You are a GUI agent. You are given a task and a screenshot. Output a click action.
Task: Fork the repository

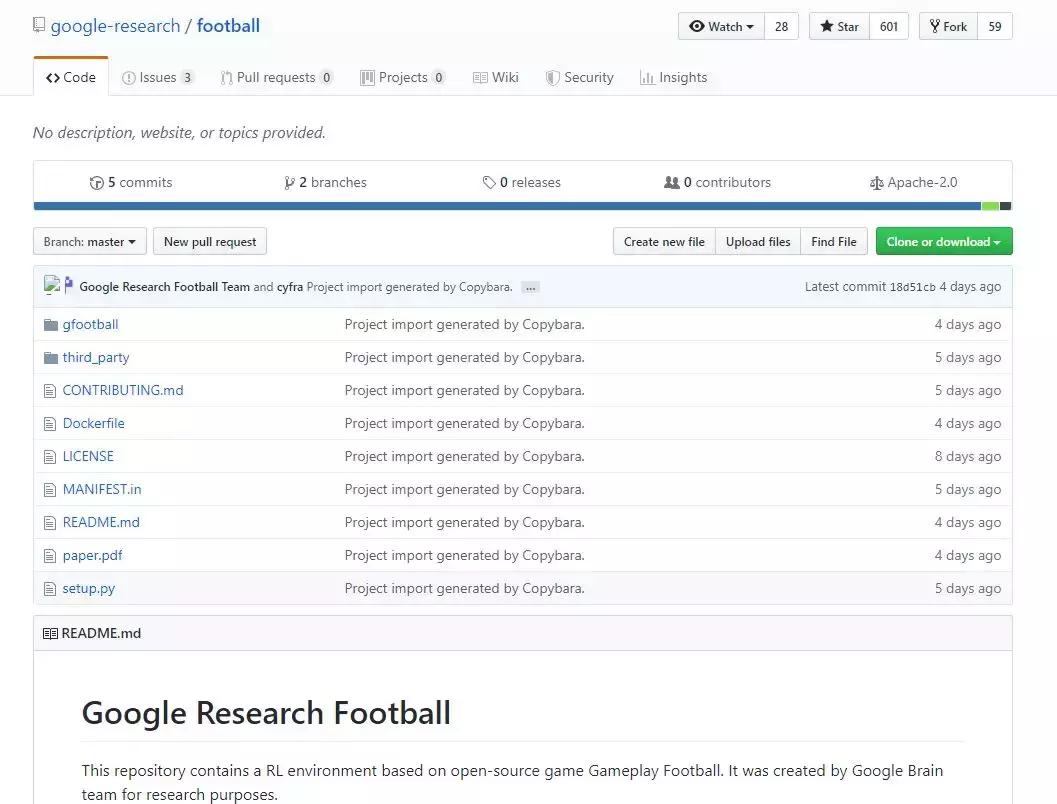(x=946, y=26)
